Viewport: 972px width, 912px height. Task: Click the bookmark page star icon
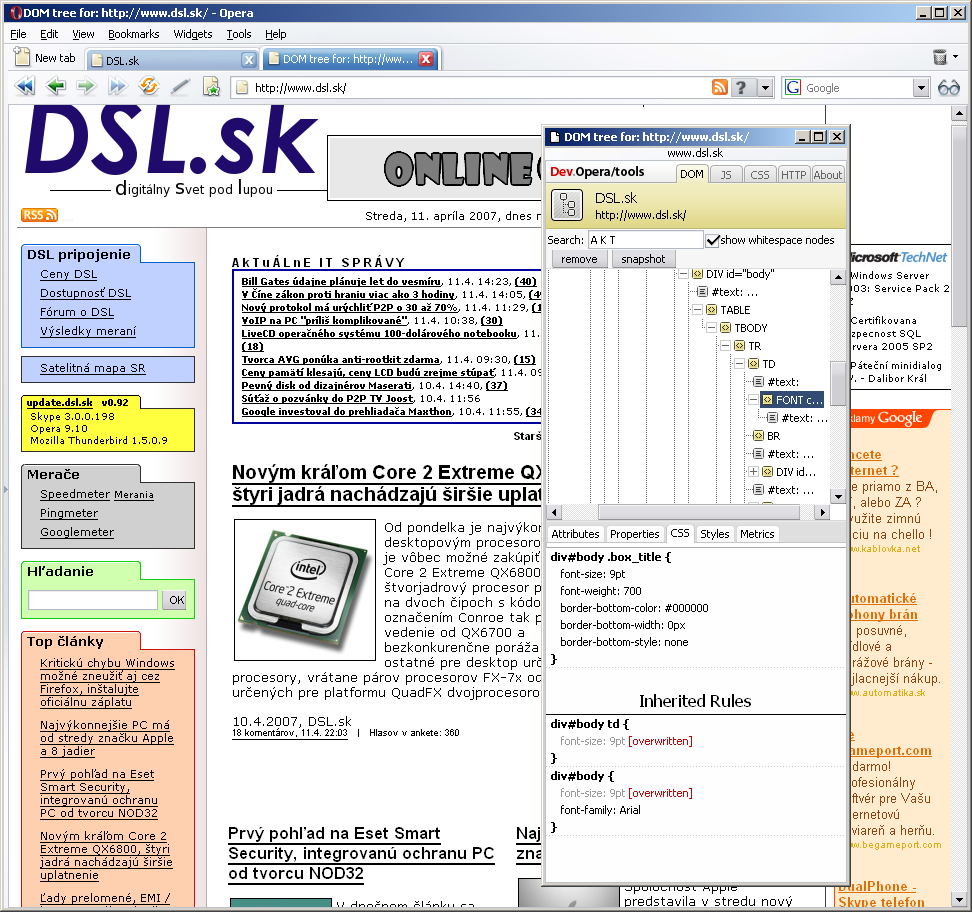[211, 86]
